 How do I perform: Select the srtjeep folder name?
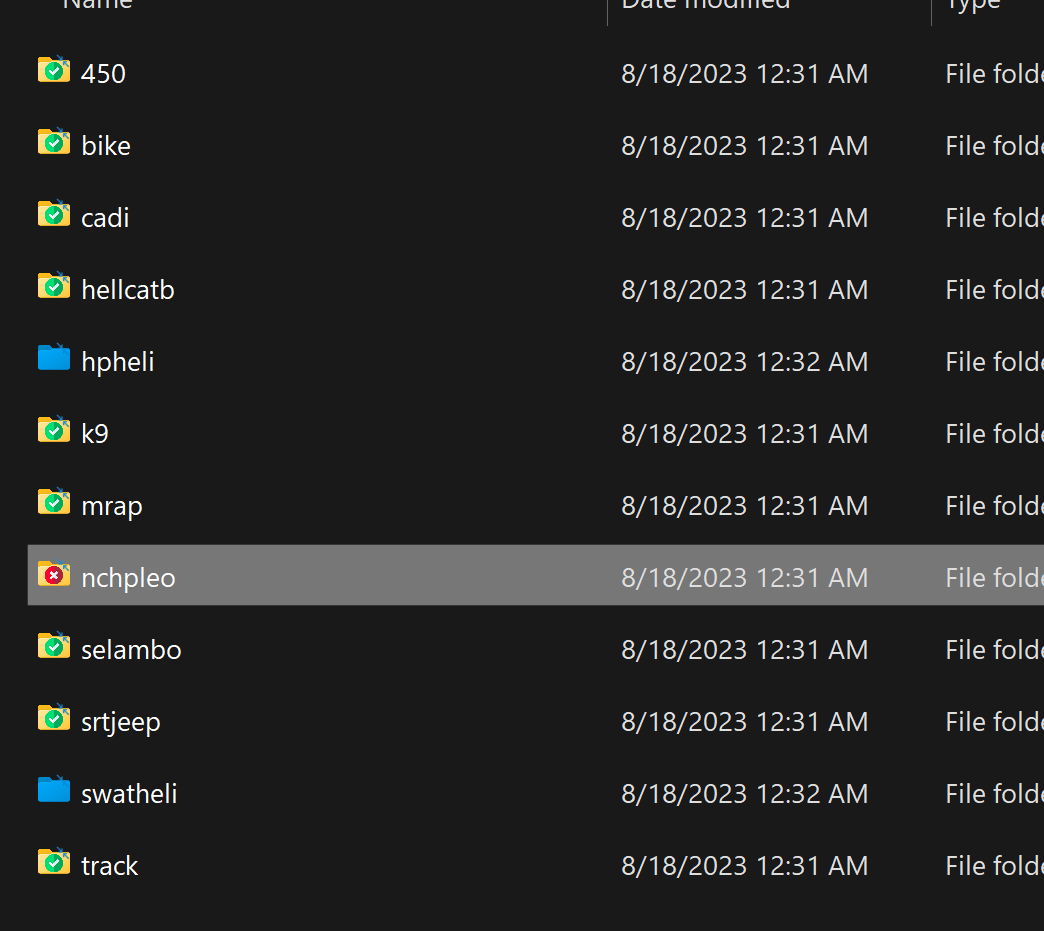(x=121, y=722)
